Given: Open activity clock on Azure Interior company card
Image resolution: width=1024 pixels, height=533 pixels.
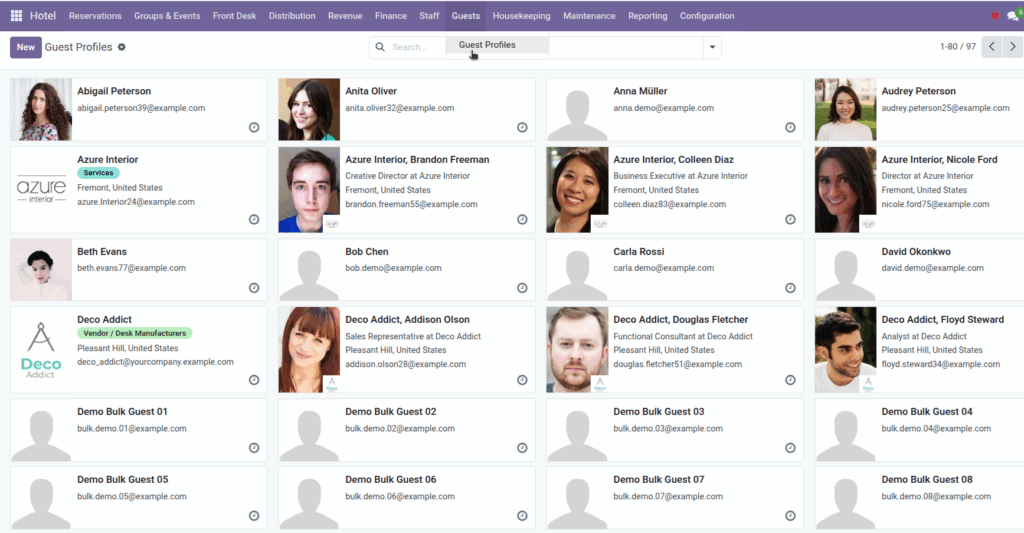Looking at the screenshot, I should (x=254, y=219).
